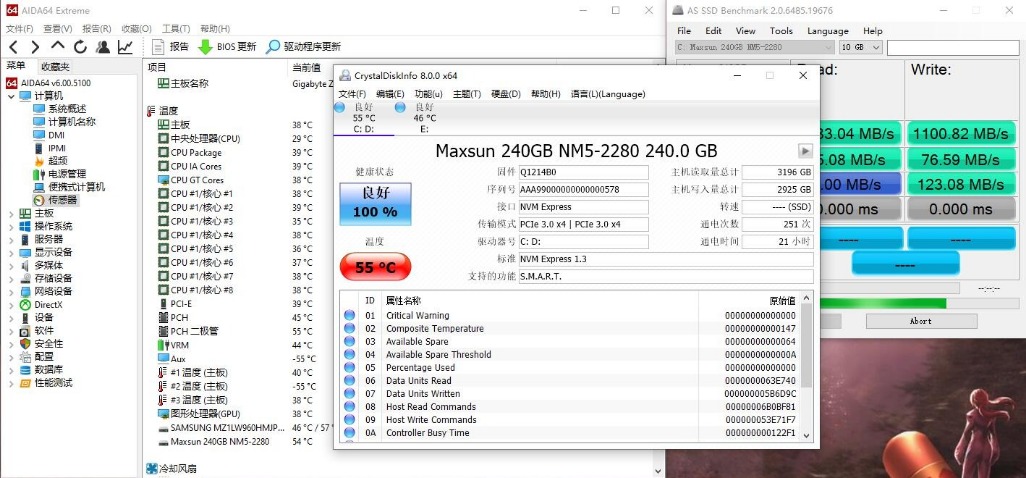
Task: Expand the 显示设备 tree node
Action: tap(11, 252)
